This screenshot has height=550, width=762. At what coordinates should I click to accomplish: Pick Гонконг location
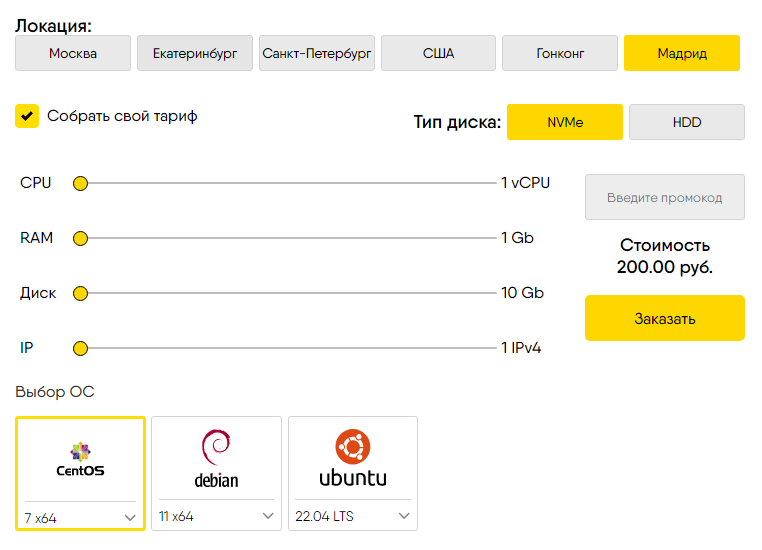pos(560,53)
